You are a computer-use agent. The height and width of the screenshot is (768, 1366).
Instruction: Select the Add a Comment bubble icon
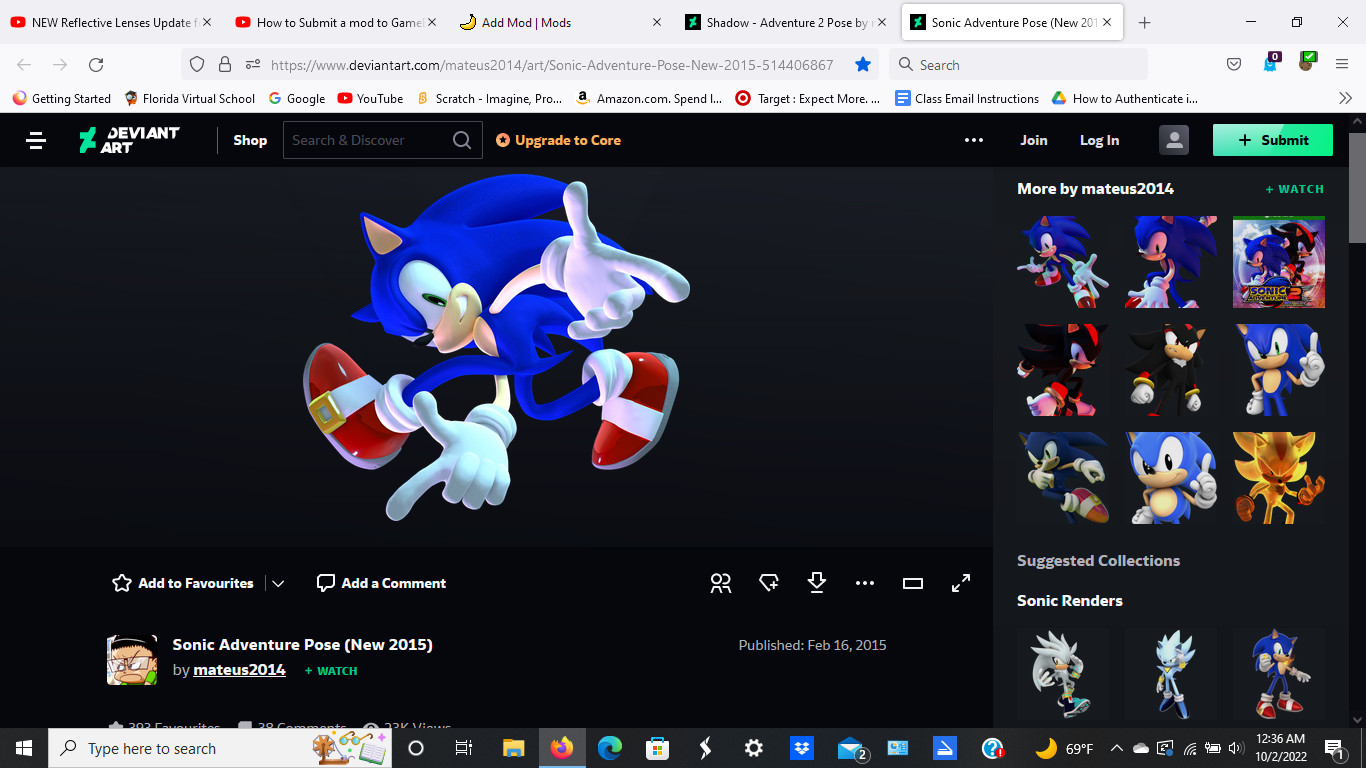tap(325, 582)
